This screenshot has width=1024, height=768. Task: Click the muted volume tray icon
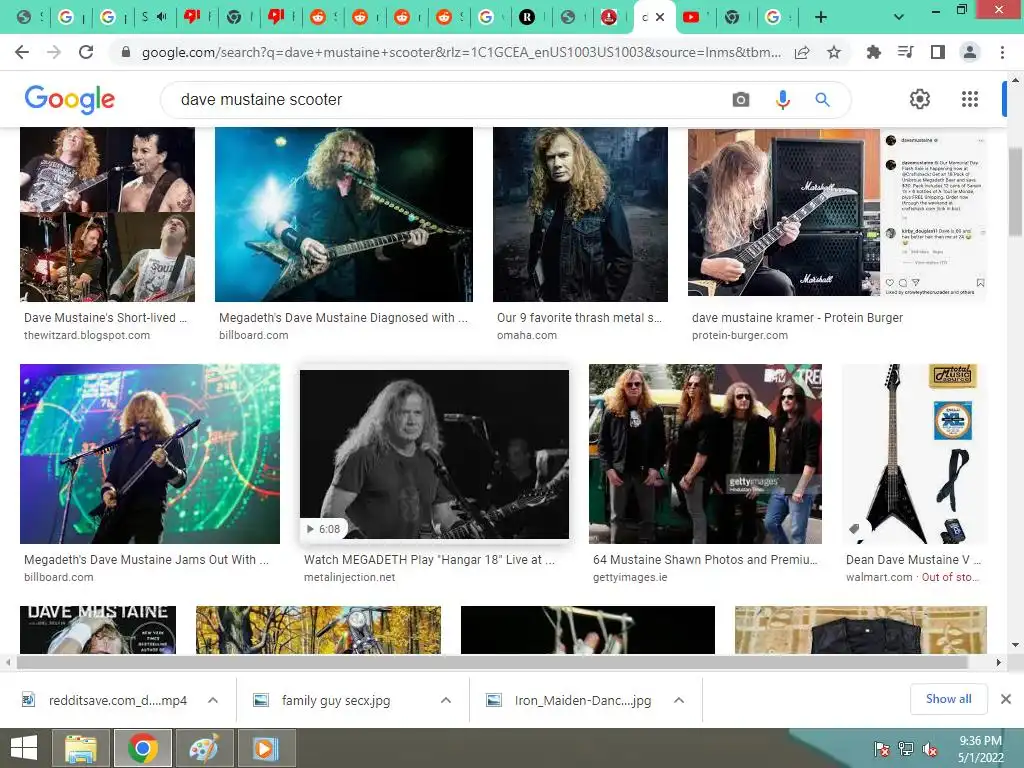click(x=930, y=749)
